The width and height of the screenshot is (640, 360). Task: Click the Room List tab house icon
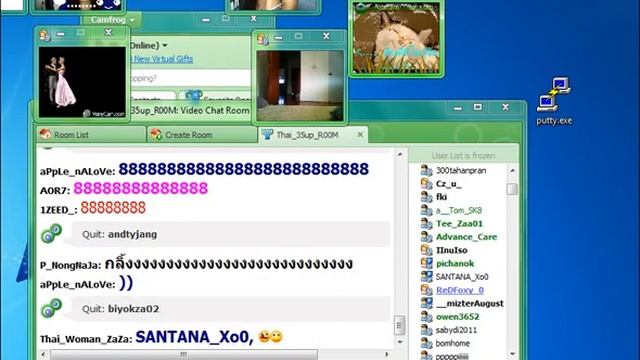45,134
